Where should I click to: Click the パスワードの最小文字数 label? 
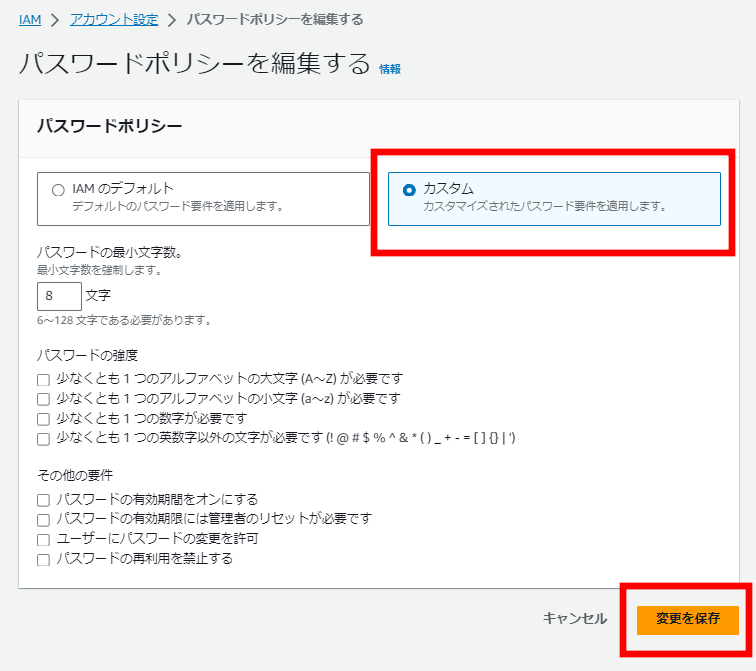pos(109,252)
